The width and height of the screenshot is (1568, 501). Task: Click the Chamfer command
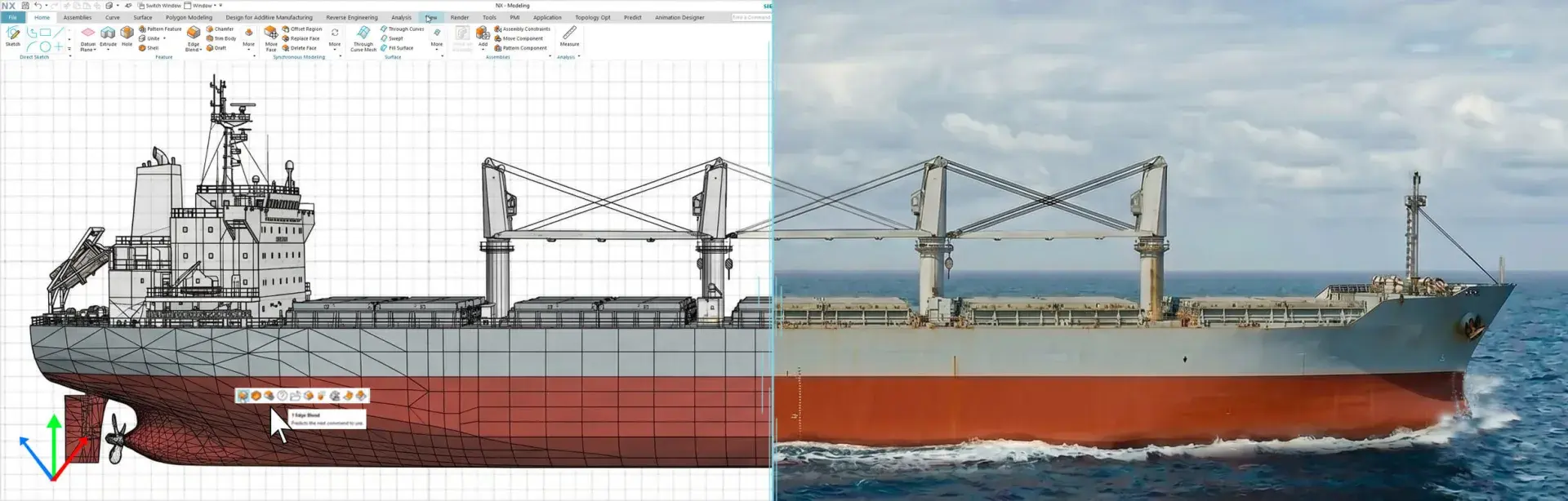coord(220,29)
